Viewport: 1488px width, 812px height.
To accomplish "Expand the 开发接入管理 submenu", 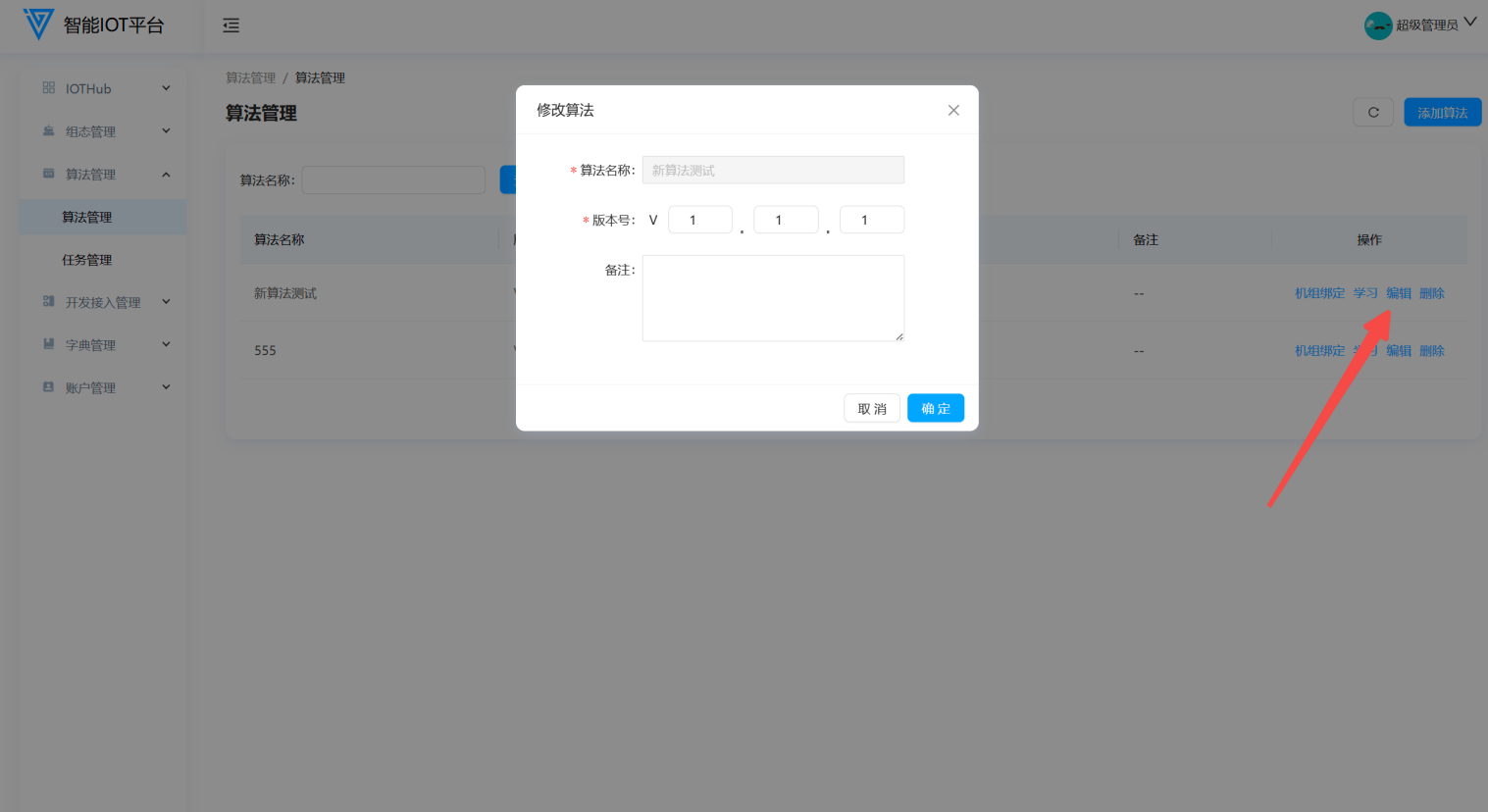I will click(166, 302).
